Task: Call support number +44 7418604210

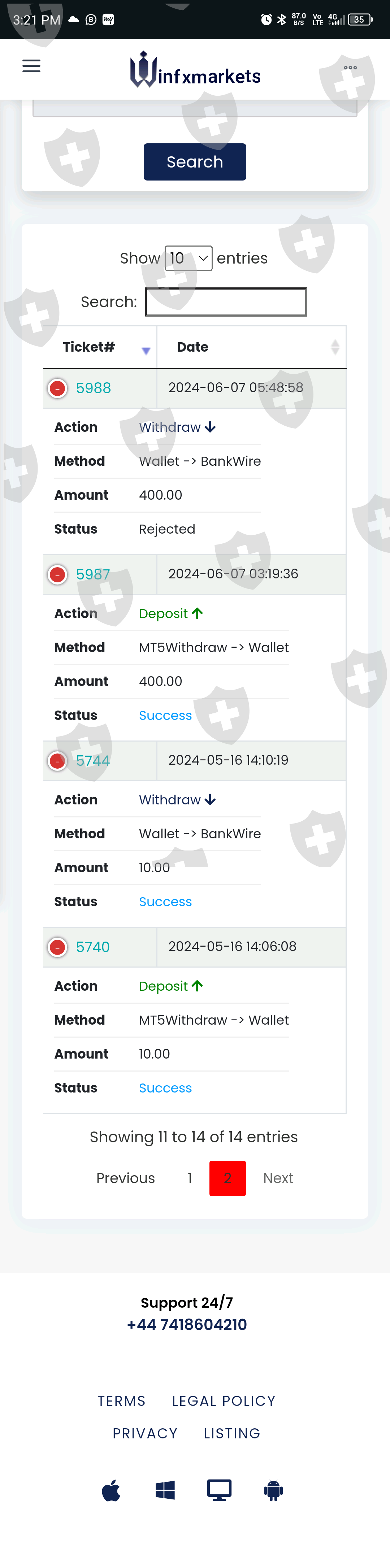Action: (187, 1325)
